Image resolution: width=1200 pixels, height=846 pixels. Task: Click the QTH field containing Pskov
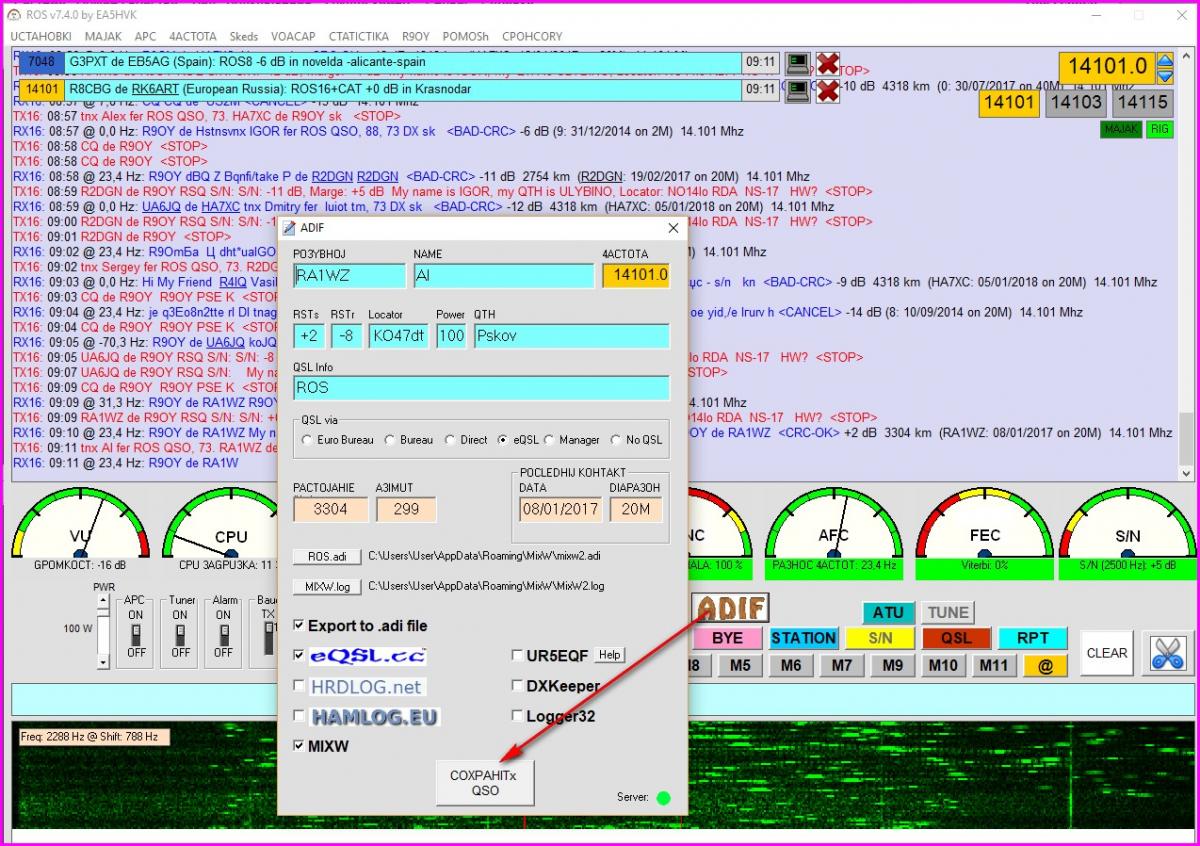pyautogui.click(x=570, y=336)
